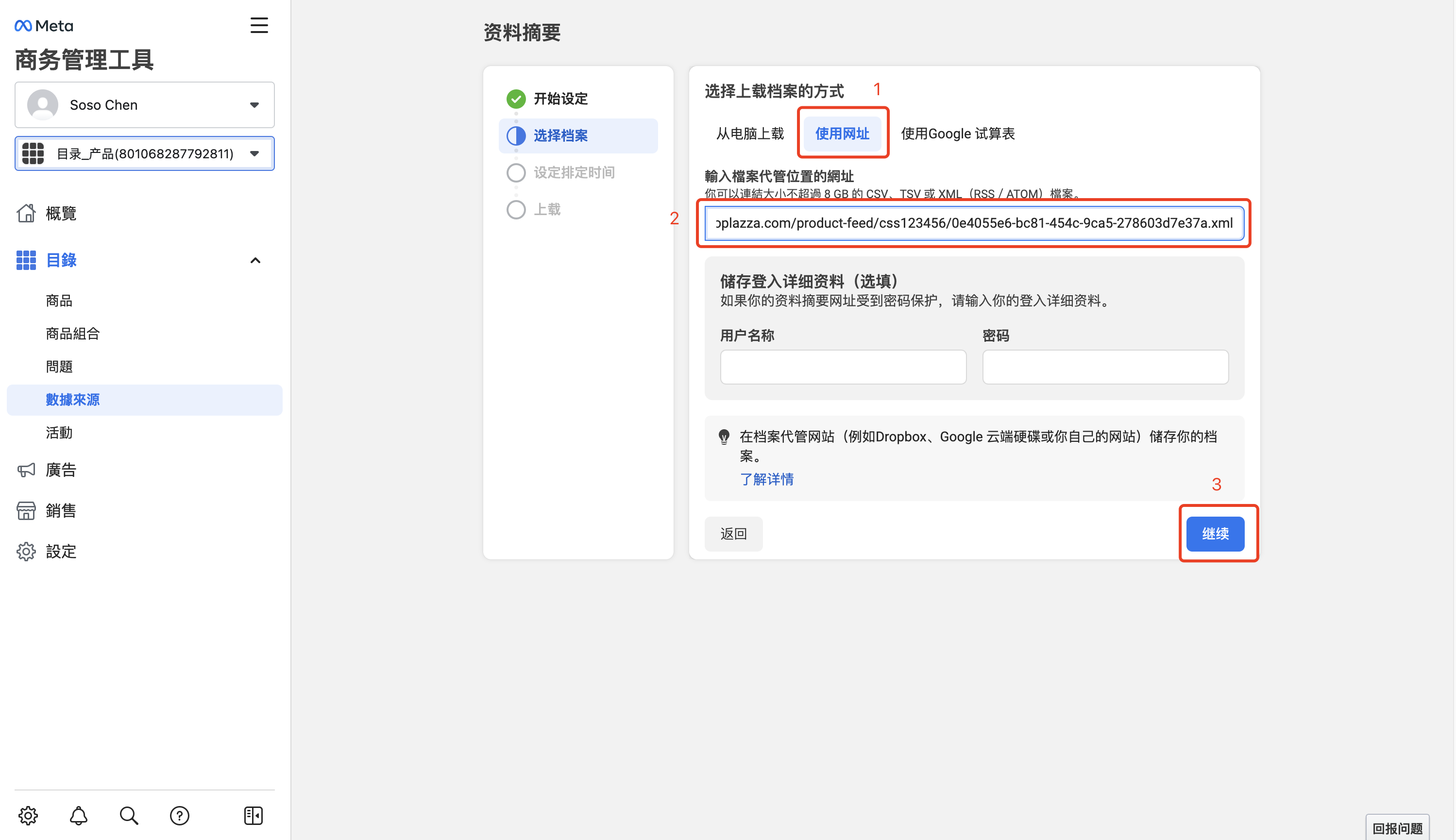This screenshot has height=840, width=1456.
Task: Click the 目錄 grid icon in sidebar
Action: pyautogui.click(x=25, y=260)
